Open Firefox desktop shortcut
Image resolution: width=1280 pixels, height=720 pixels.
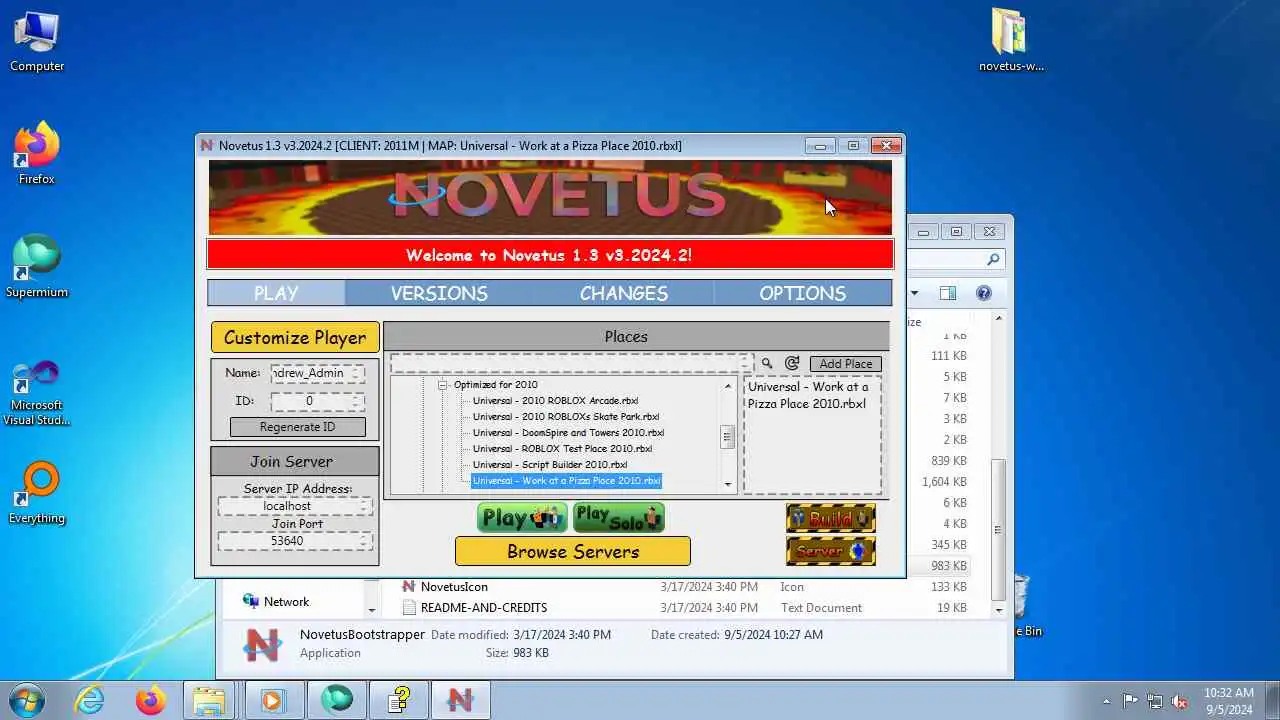(x=37, y=153)
